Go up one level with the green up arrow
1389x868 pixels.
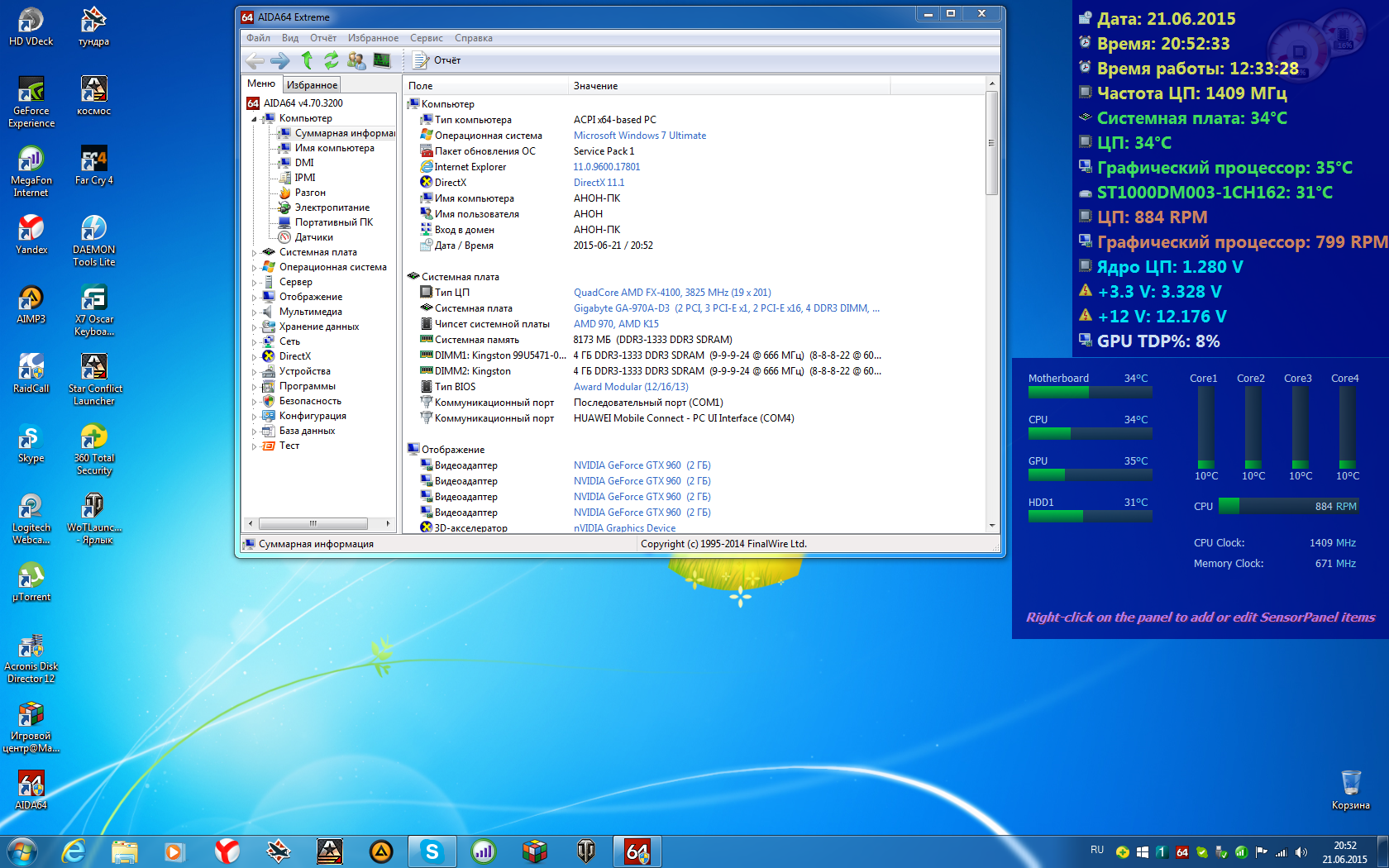point(307,60)
